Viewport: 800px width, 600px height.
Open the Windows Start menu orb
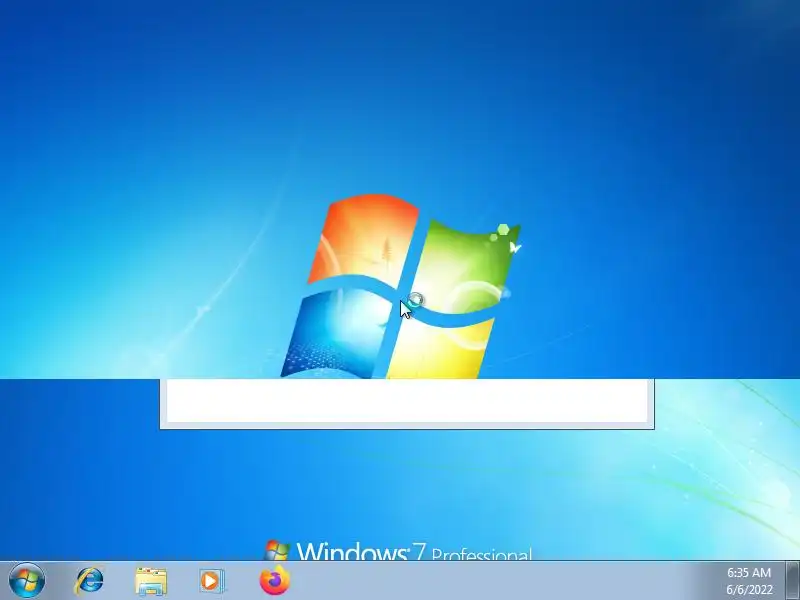click(x=27, y=581)
